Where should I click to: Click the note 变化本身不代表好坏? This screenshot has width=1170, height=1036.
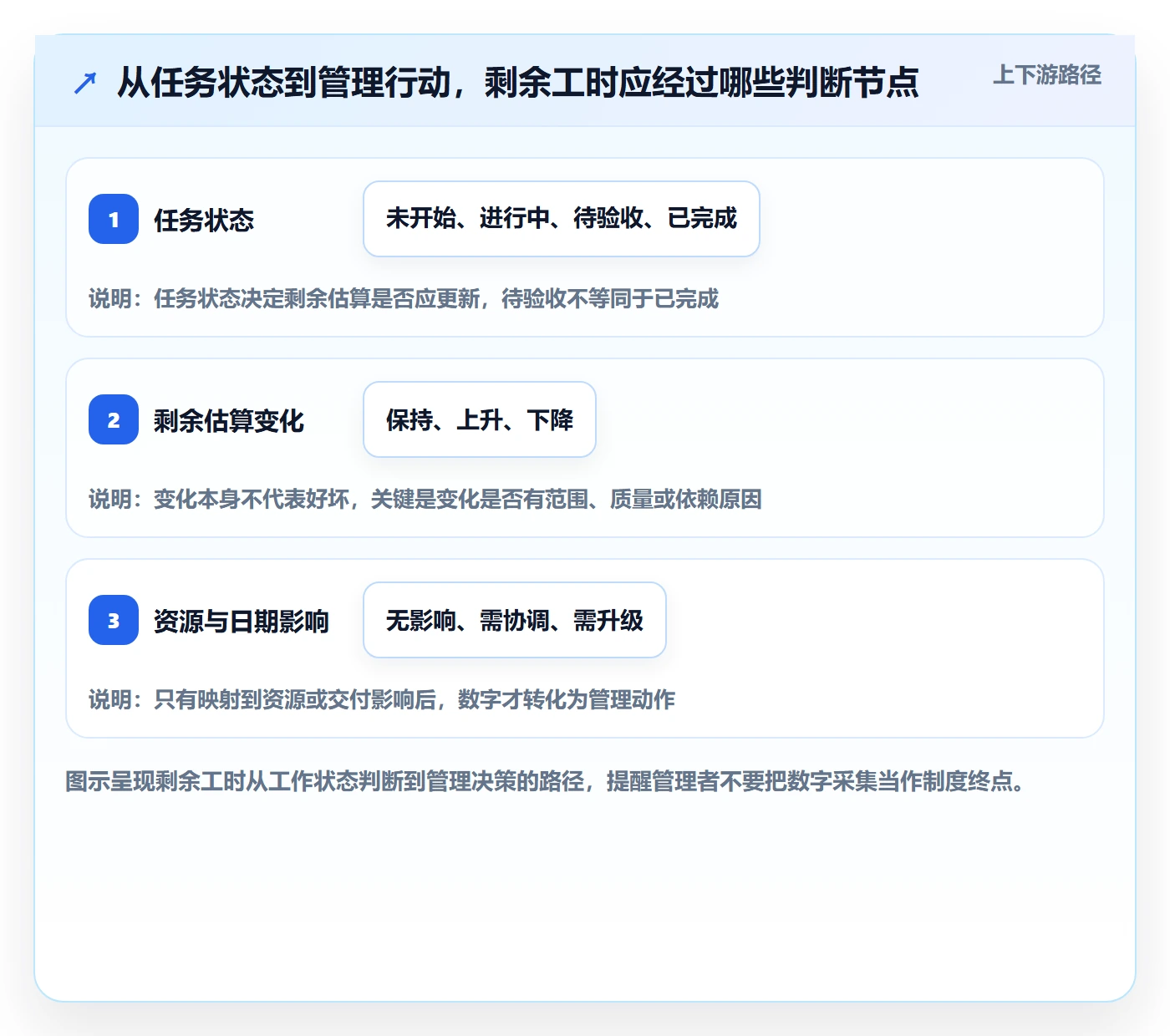pos(425,499)
